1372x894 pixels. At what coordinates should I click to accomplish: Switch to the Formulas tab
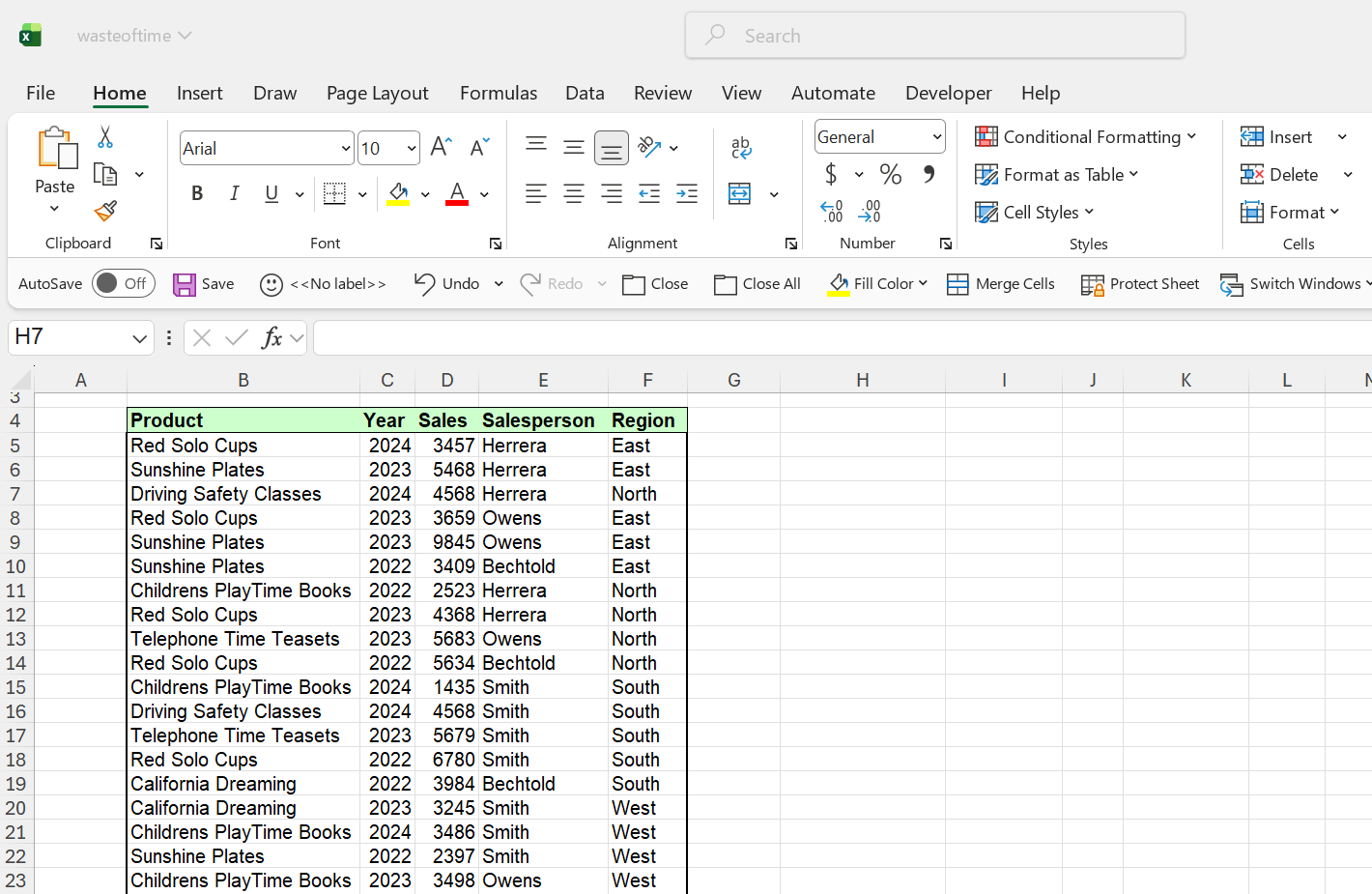pyautogui.click(x=498, y=93)
